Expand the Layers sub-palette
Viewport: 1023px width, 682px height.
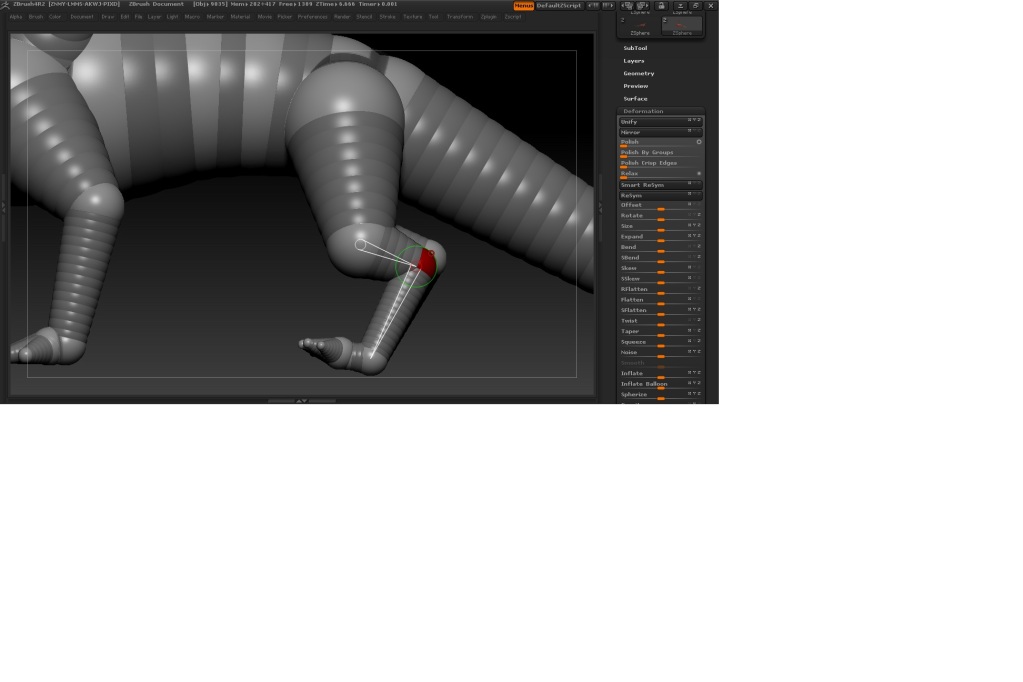634,61
